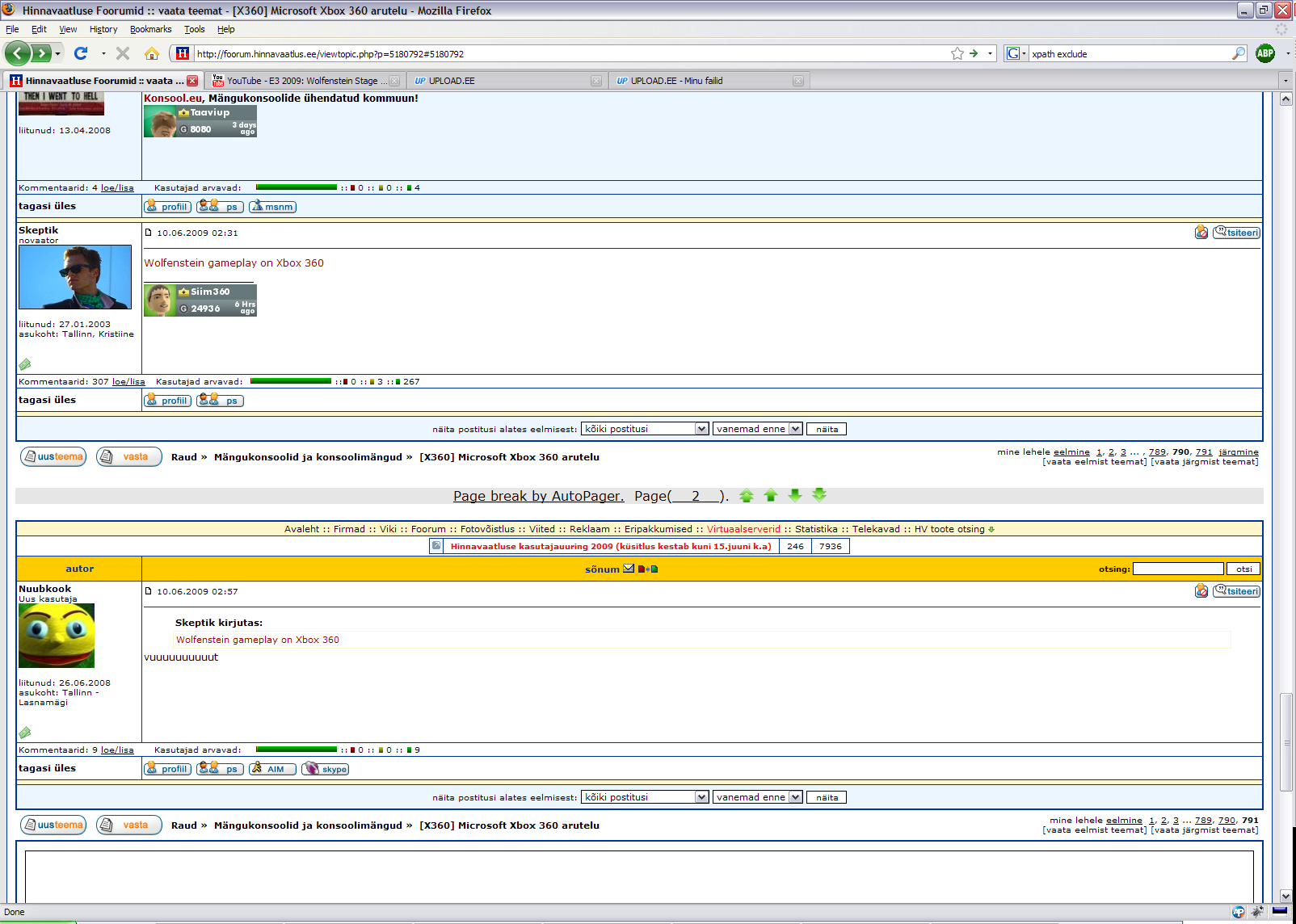
Task: Click Nuubkook's green rating bar
Action: (x=297, y=750)
